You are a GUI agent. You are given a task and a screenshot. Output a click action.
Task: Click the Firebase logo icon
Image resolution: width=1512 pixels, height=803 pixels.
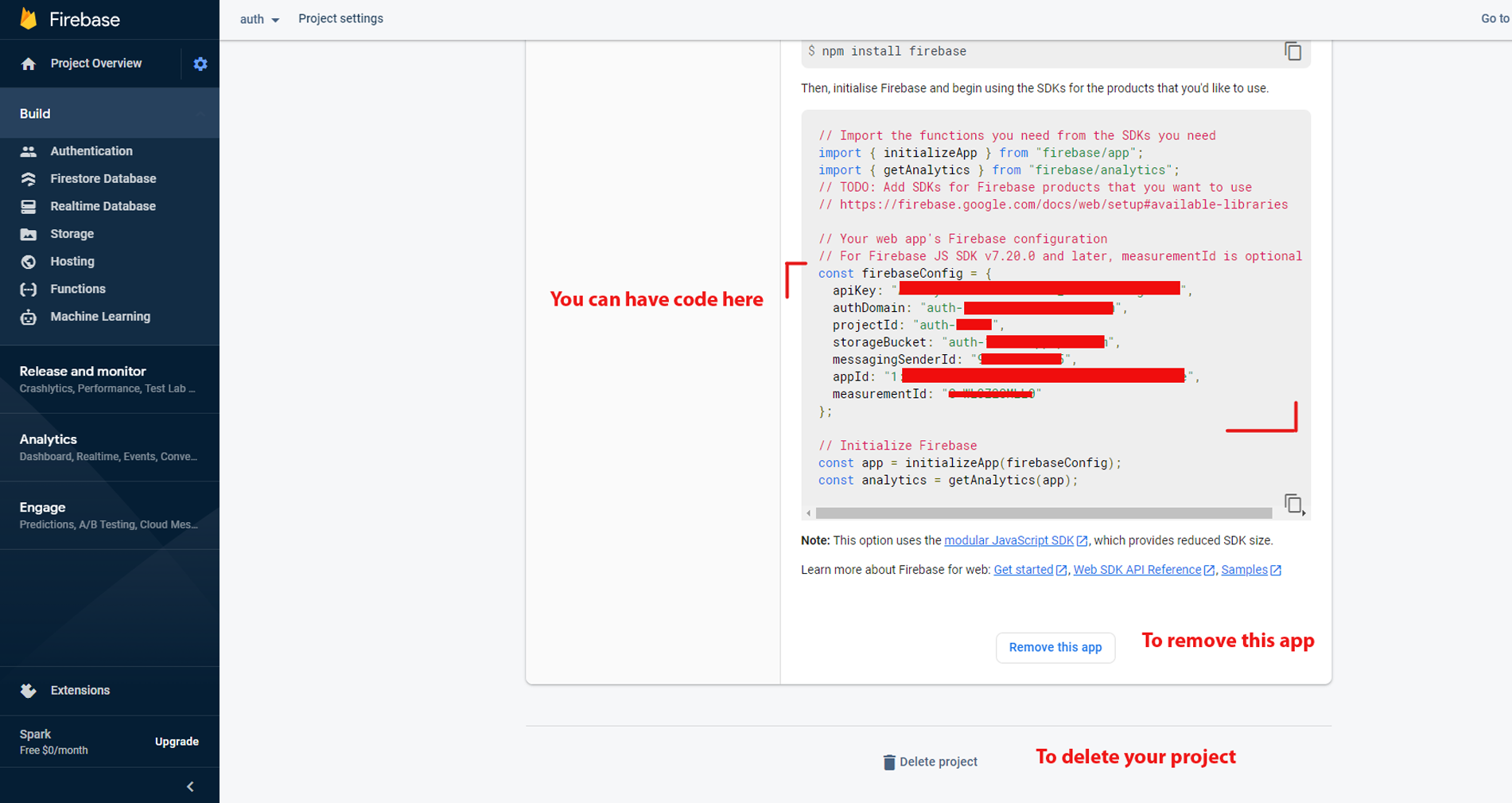(x=29, y=19)
